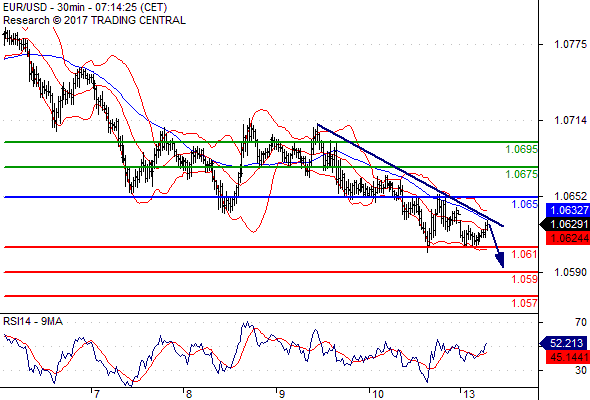Viewport: 590px width, 400px height.
Task: Click the blue downward forecast arrow
Action: [x=496, y=245]
